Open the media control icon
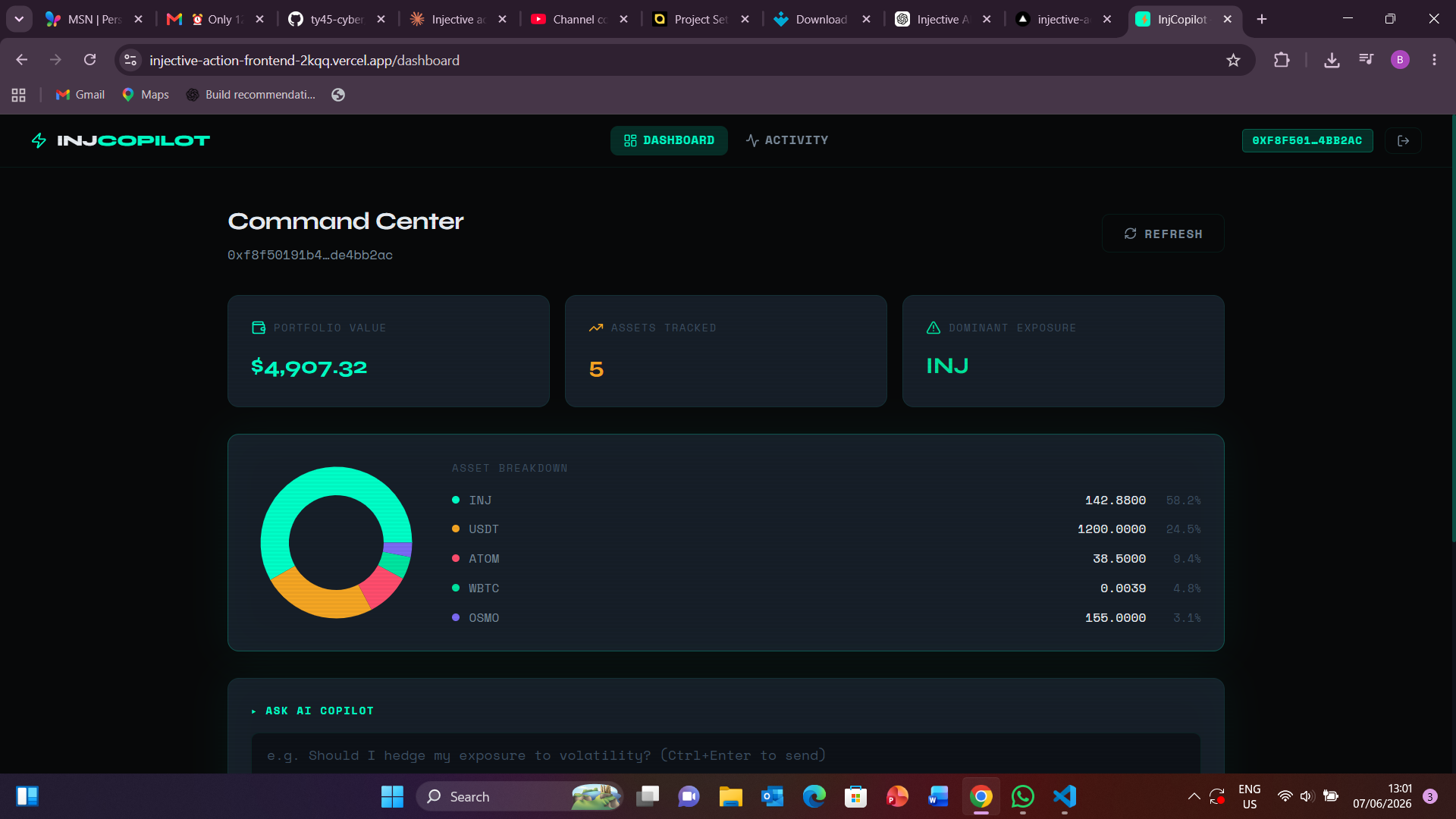Image resolution: width=1456 pixels, height=819 pixels. tap(1366, 60)
